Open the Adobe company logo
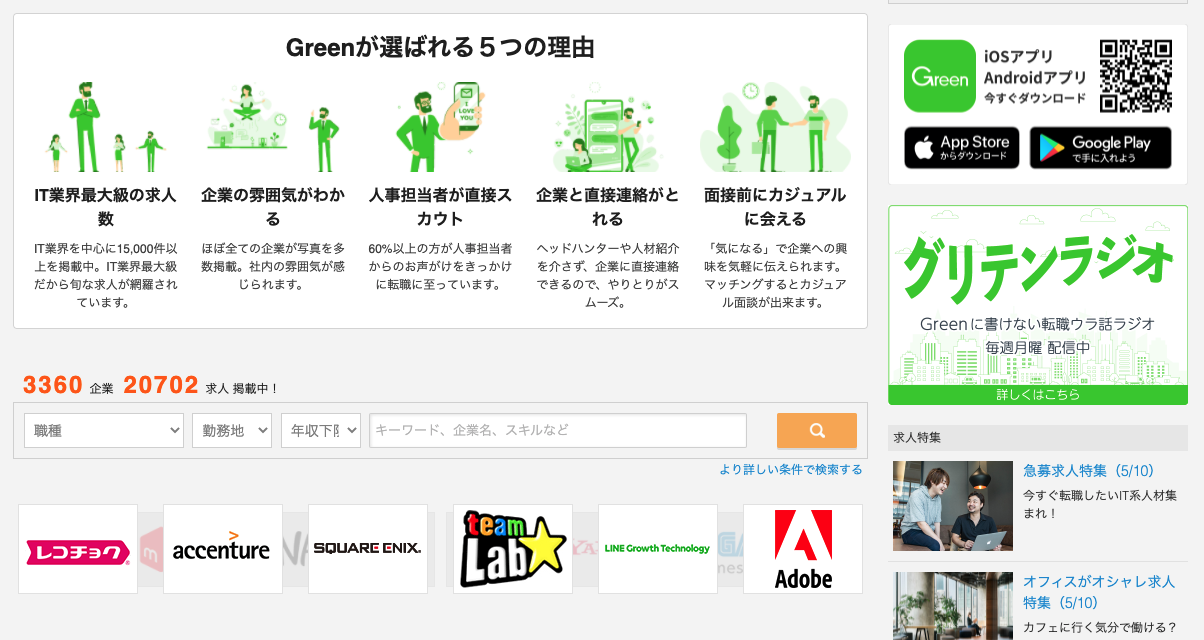Image resolution: width=1204 pixels, height=640 pixels. [803, 549]
